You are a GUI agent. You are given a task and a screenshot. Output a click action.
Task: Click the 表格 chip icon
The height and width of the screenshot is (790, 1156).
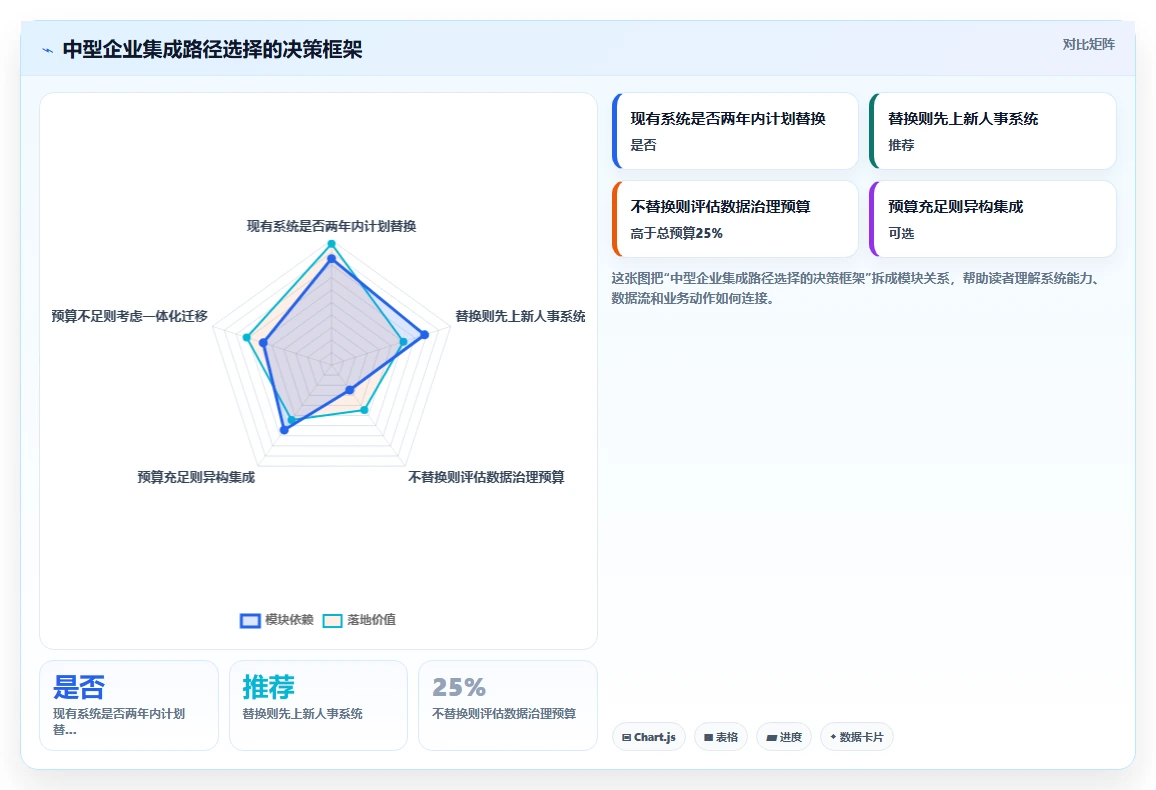point(708,737)
